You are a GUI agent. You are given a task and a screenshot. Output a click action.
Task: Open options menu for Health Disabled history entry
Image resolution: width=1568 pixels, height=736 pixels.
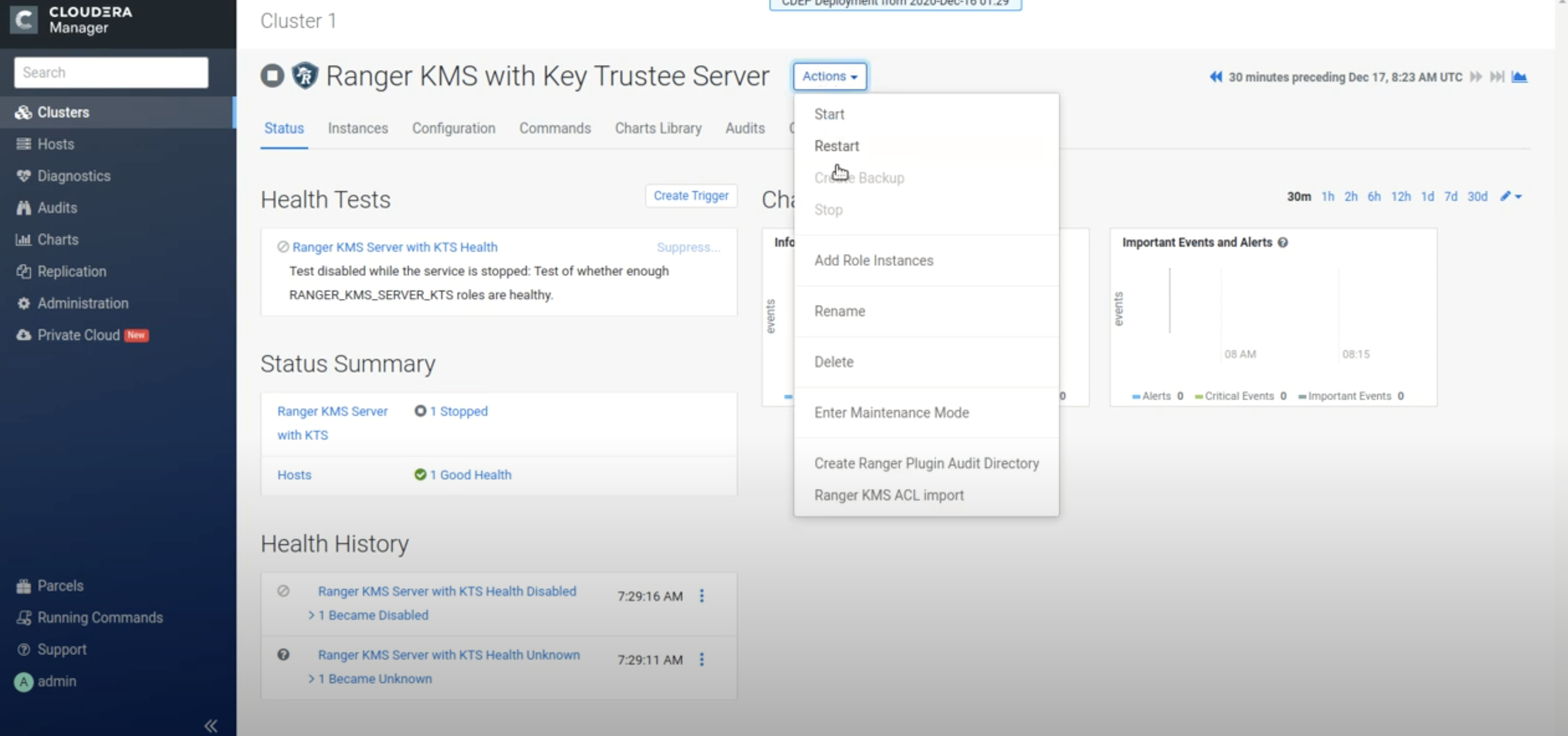(702, 595)
